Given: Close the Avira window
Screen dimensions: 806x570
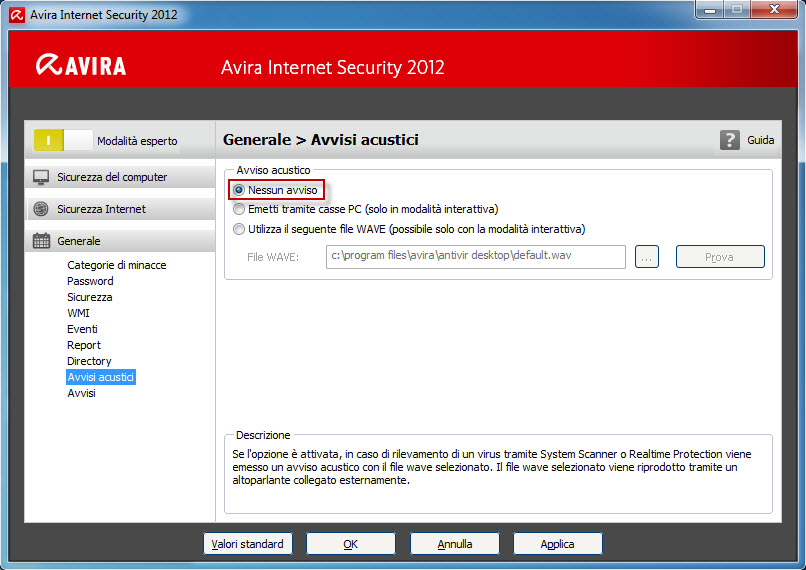Looking at the screenshot, I should (x=774, y=10).
